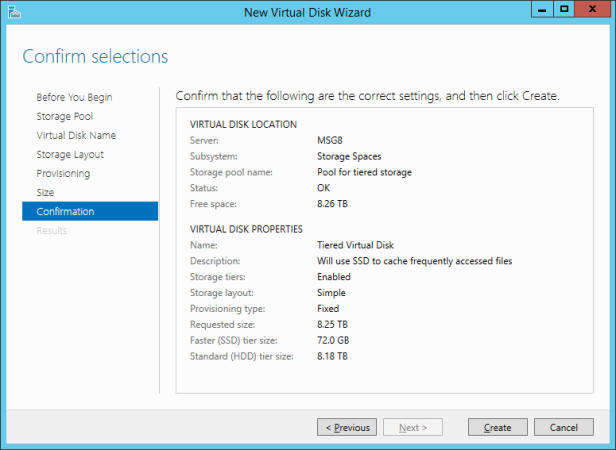
Task: Switch to the Provisioning step
Action: (63, 173)
